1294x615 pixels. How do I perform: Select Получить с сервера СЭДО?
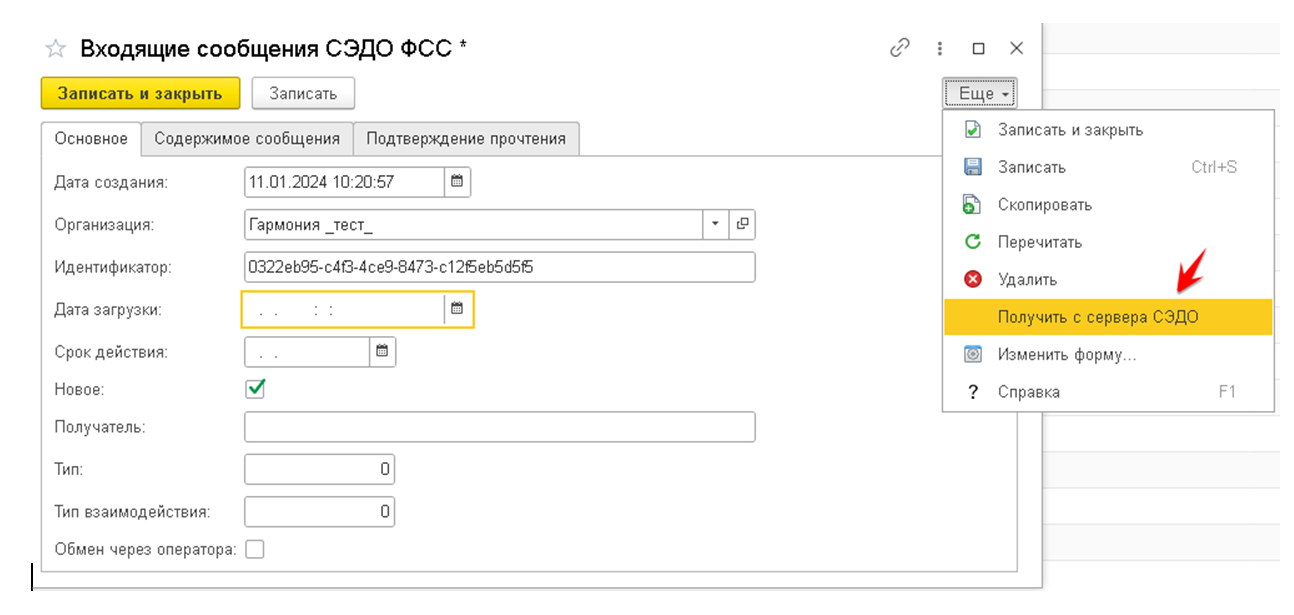(x=1097, y=317)
